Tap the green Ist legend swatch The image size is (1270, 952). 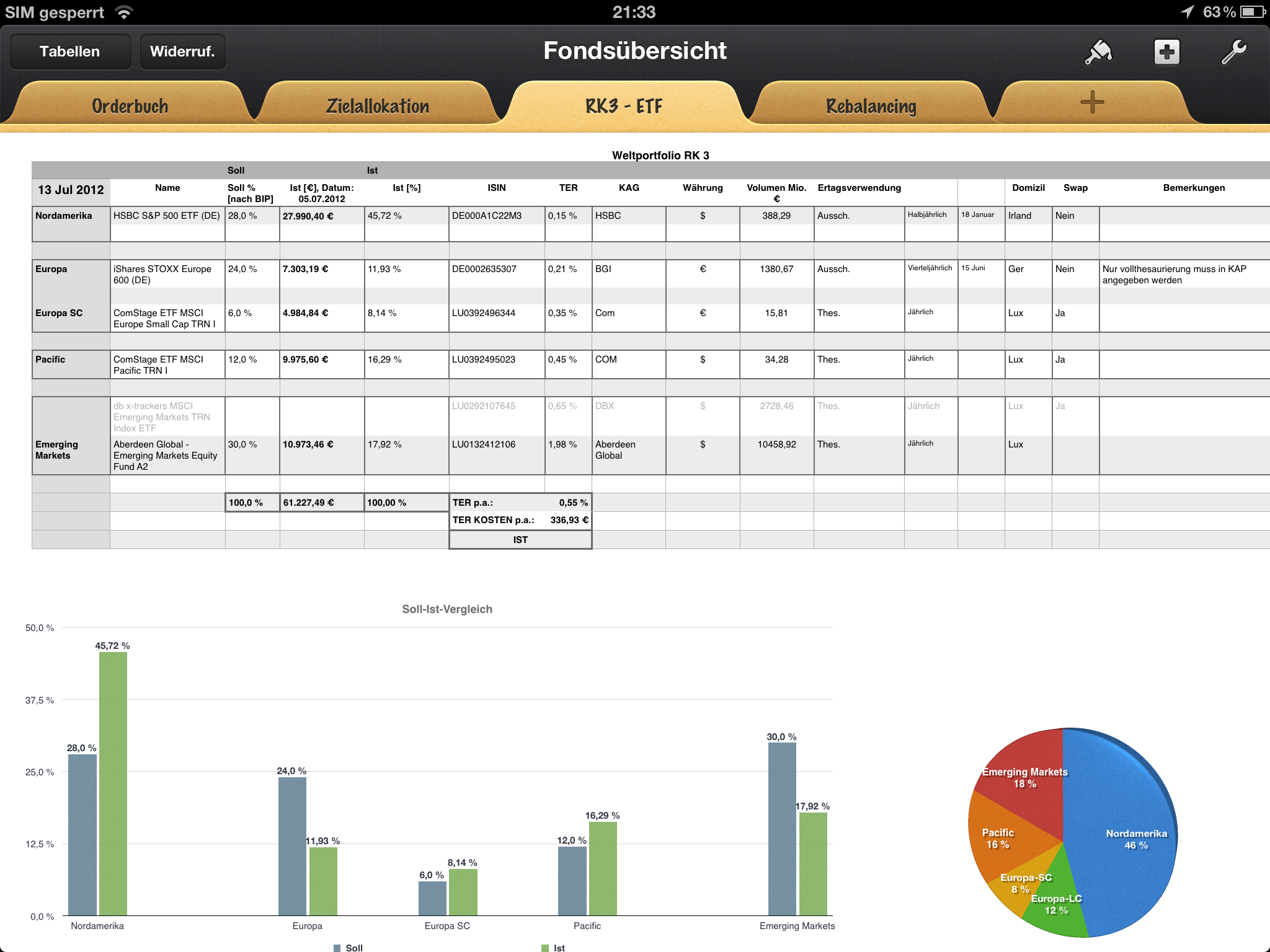coord(545,948)
